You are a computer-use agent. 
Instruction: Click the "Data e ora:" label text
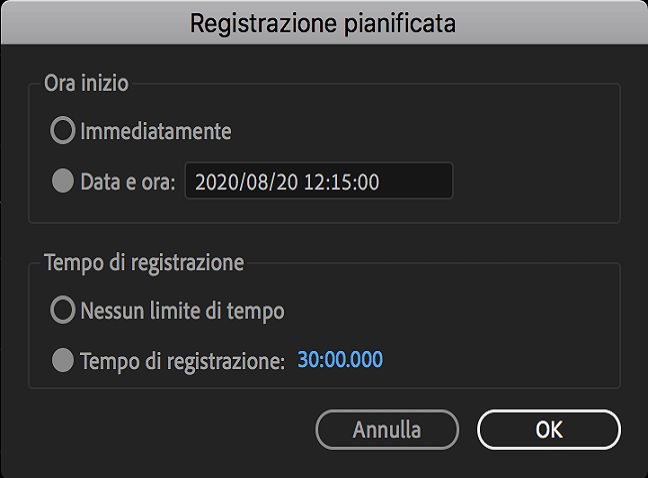coord(128,182)
